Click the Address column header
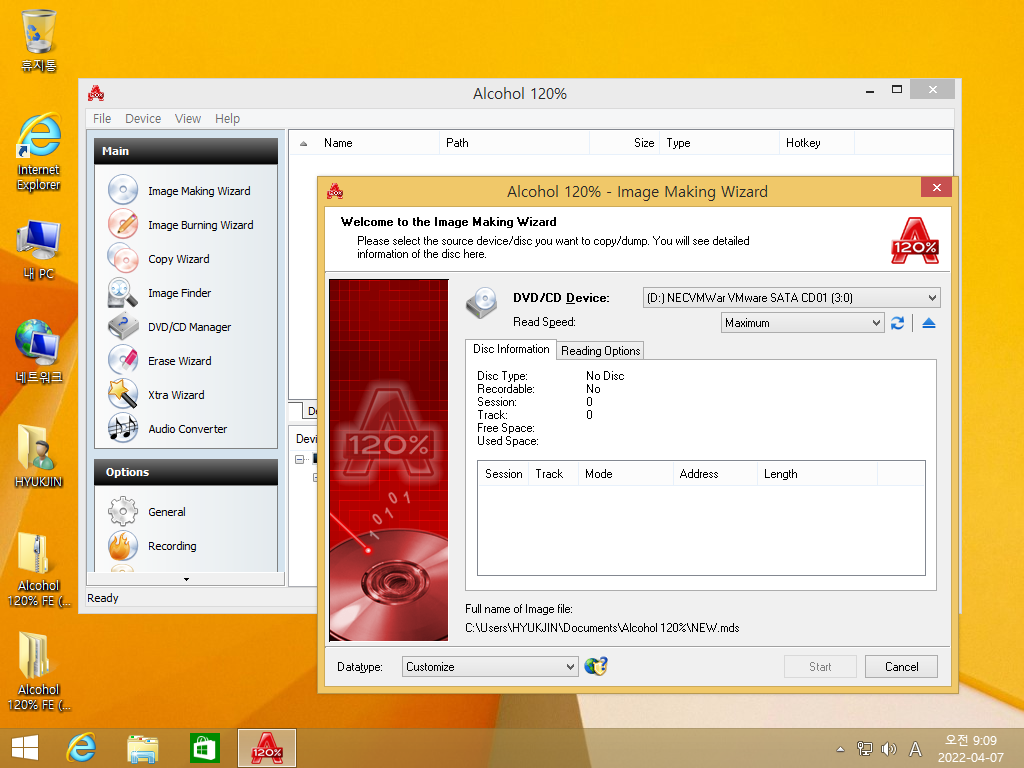Screen dimensions: 1024x768 [x=715, y=474]
